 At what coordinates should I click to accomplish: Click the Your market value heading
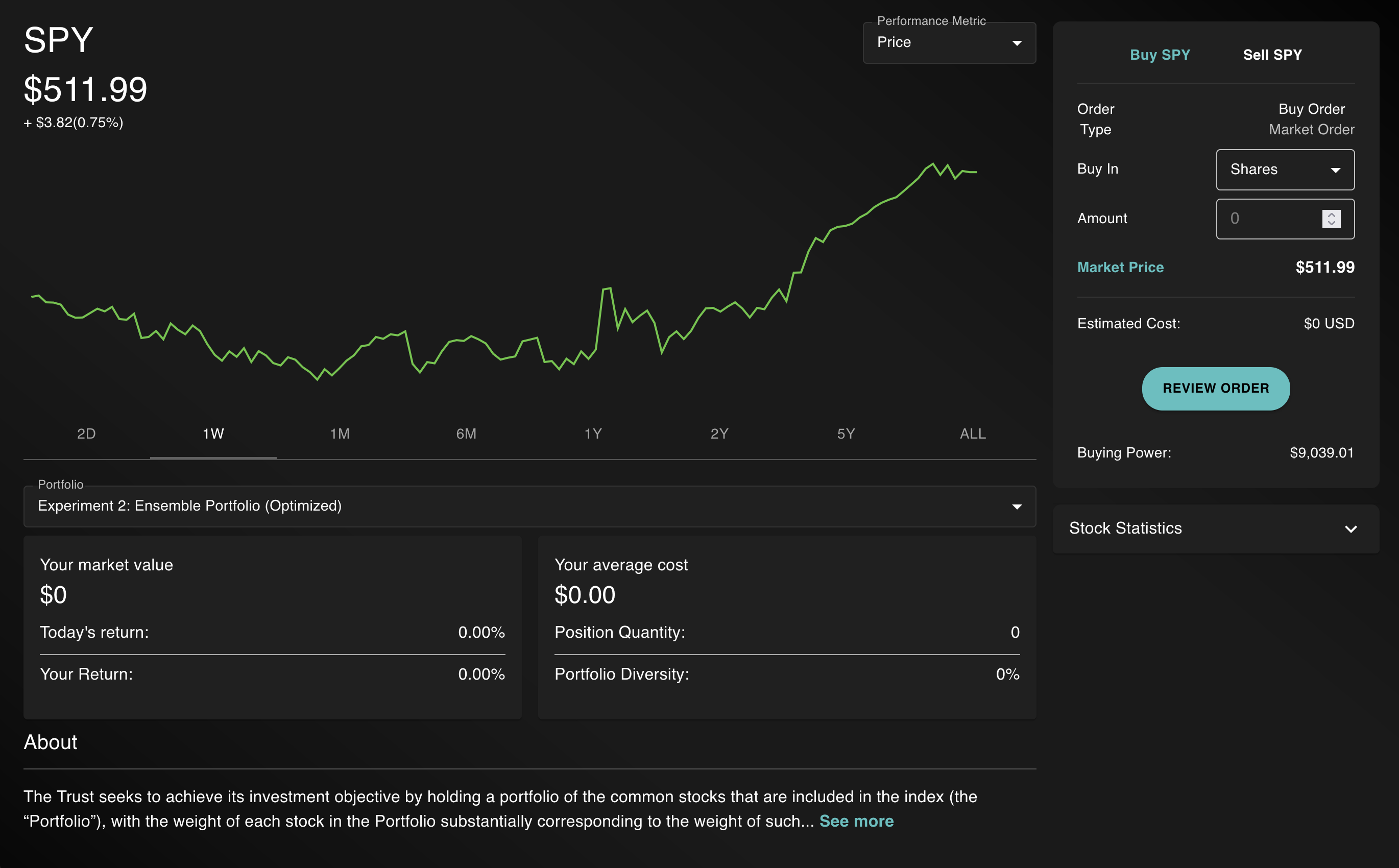106,565
